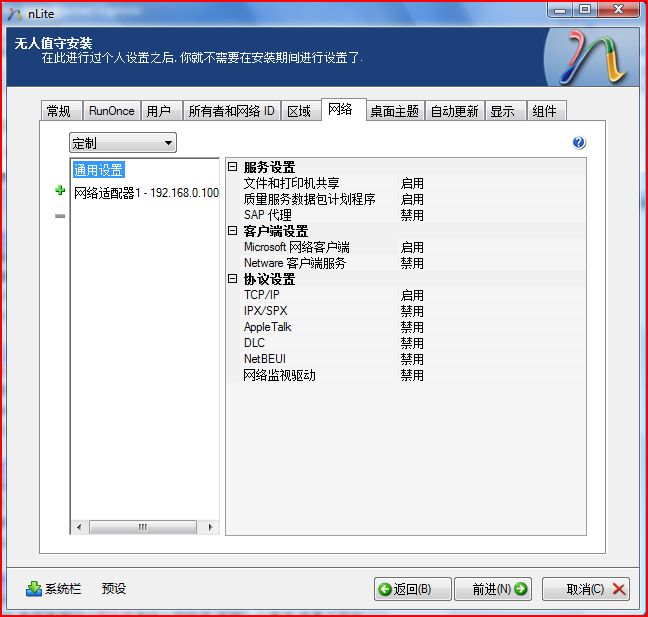Collapse the 协议设置 group
Viewport: 648px width, 617px height.
coord(233,279)
